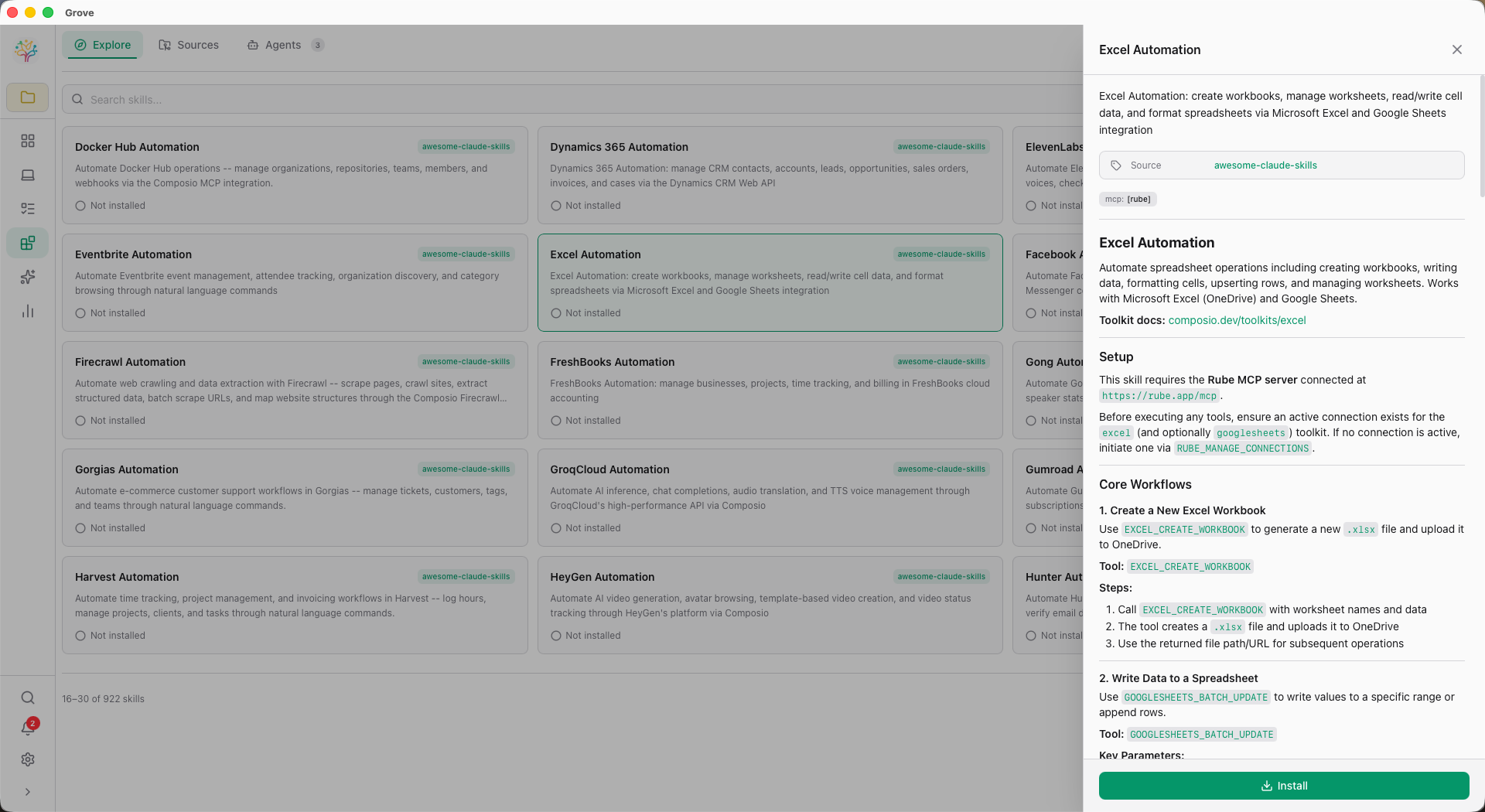Click the https://rube.app/mcp code link
Image resolution: width=1485 pixels, height=812 pixels.
point(1159,396)
